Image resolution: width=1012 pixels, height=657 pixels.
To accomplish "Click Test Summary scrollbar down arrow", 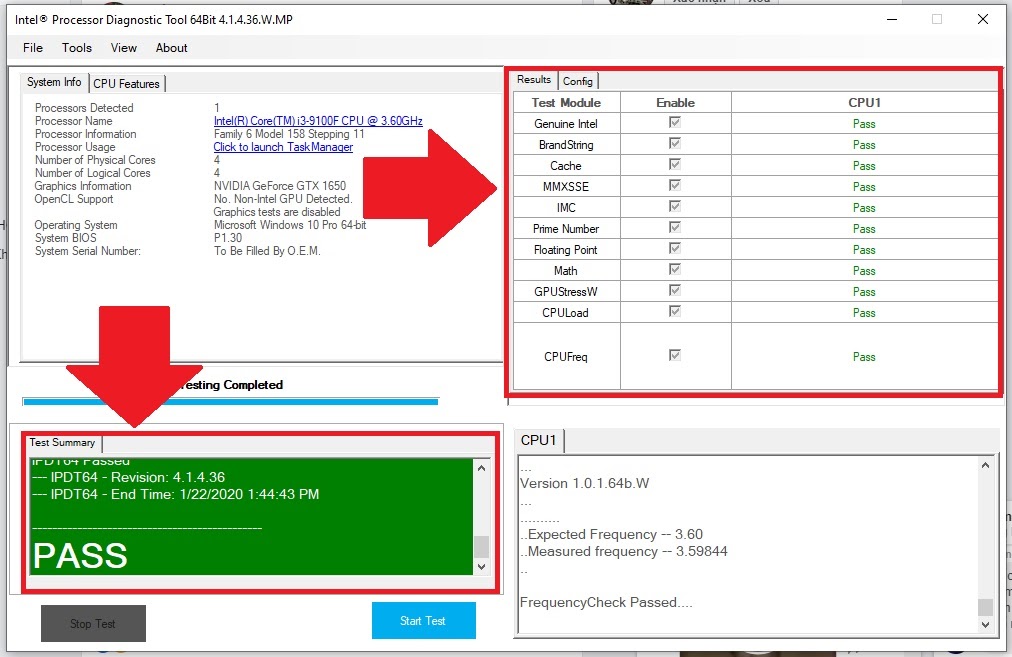I will pyautogui.click(x=481, y=567).
